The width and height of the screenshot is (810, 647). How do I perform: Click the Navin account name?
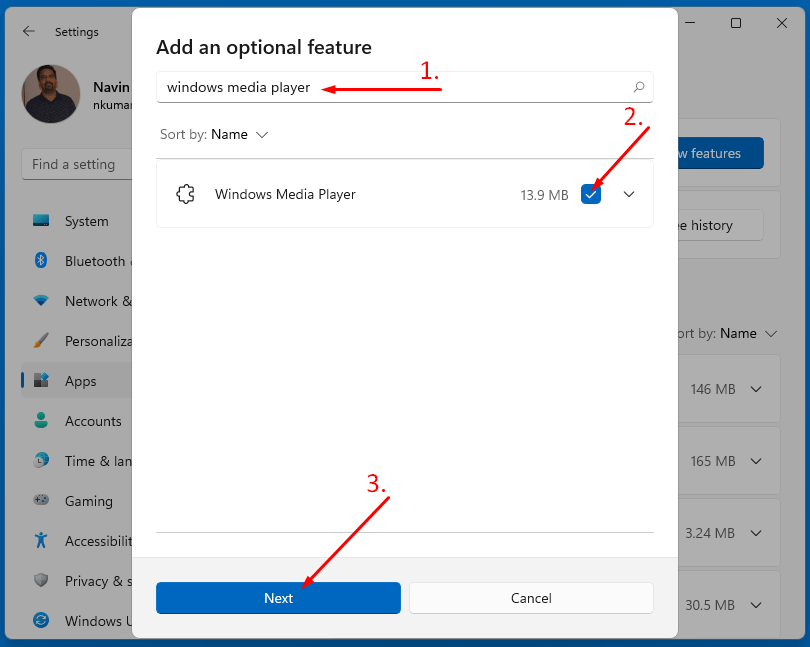click(x=112, y=87)
